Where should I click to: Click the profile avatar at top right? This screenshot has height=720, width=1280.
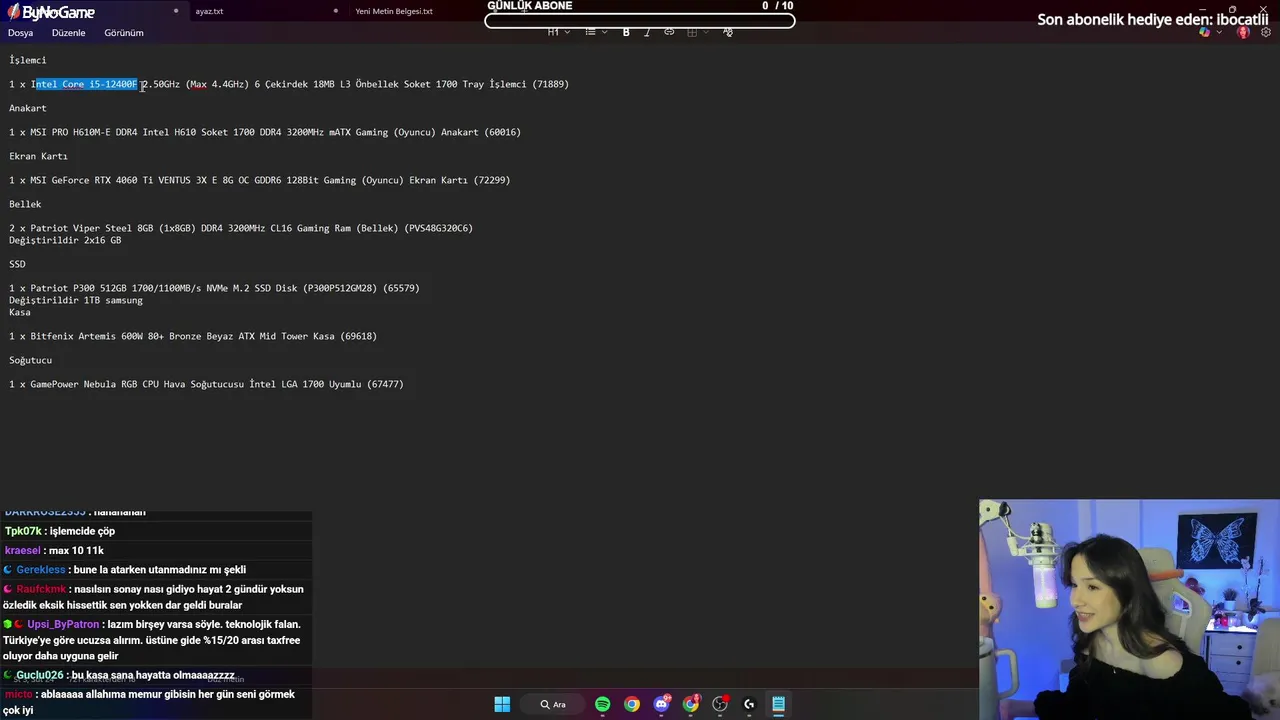tap(1243, 32)
